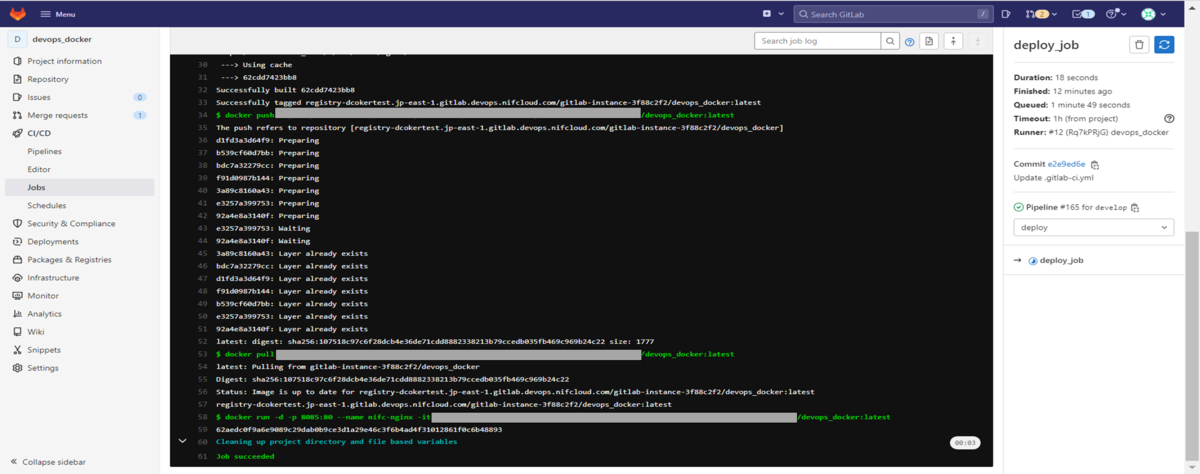Click the Issues count badge 0

(x=140, y=97)
